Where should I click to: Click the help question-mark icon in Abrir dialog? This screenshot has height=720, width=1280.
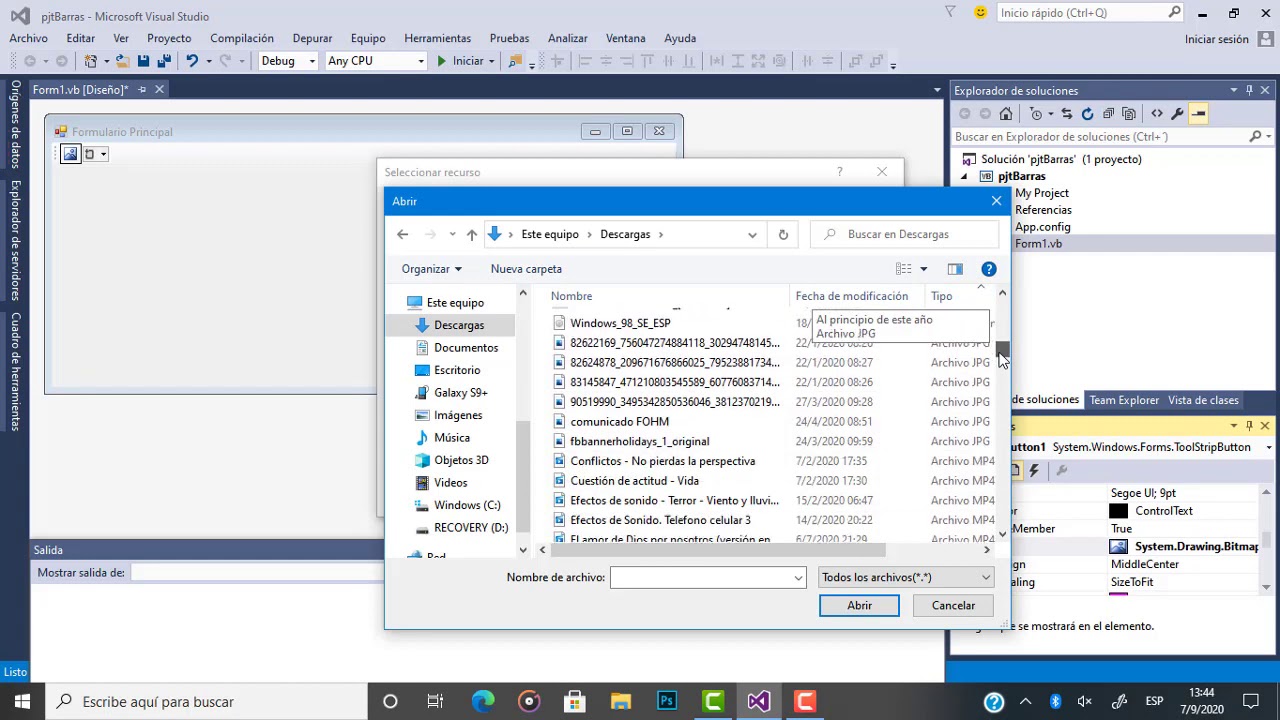(989, 269)
